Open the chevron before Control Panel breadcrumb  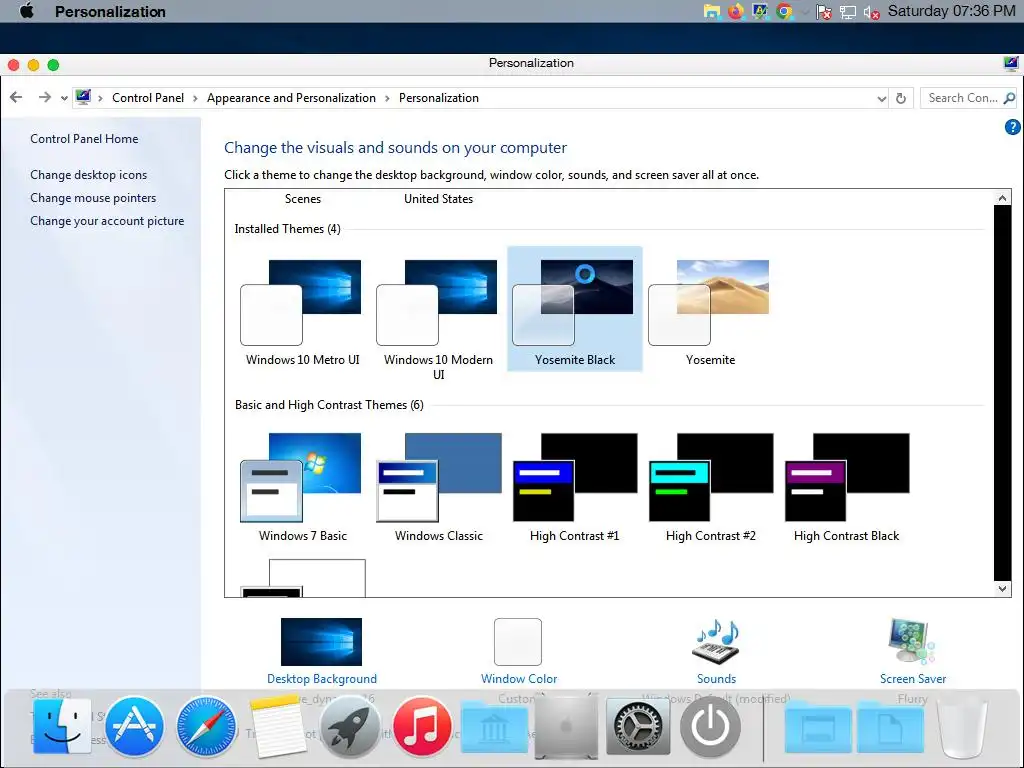tap(100, 98)
